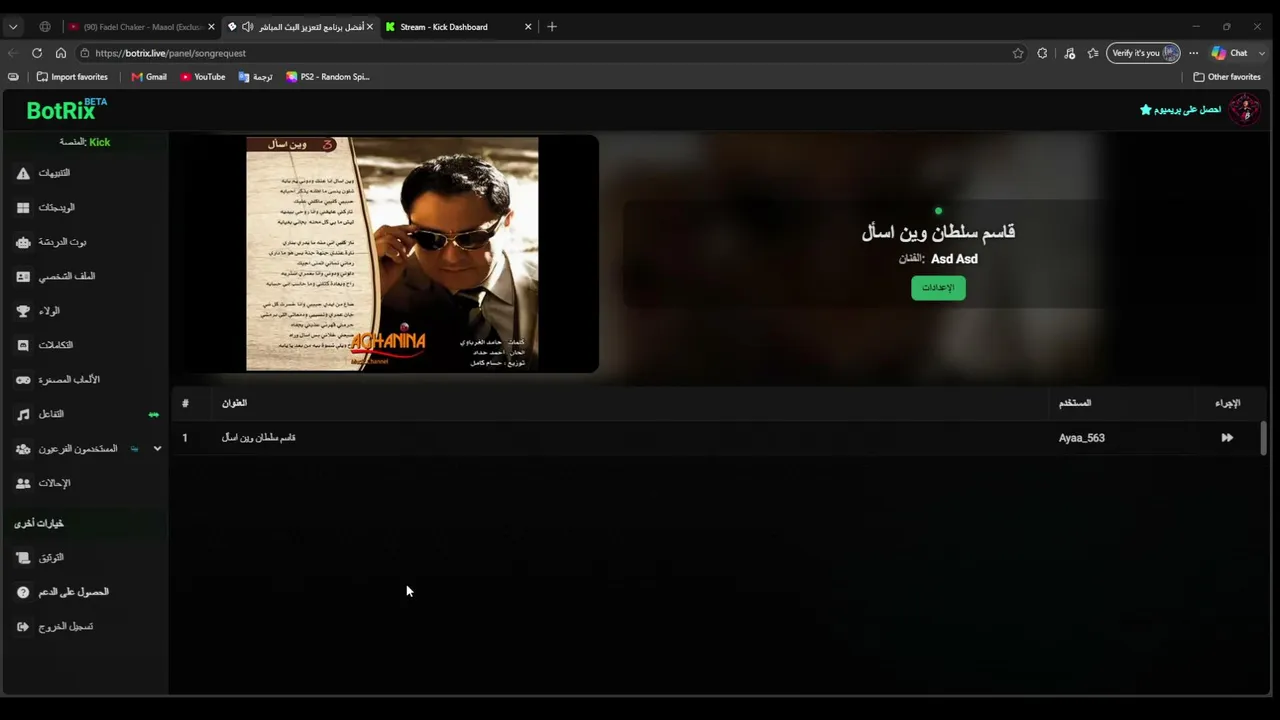Select the requester name Ayaa_563
The height and width of the screenshot is (720, 1280).
tap(1082, 438)
